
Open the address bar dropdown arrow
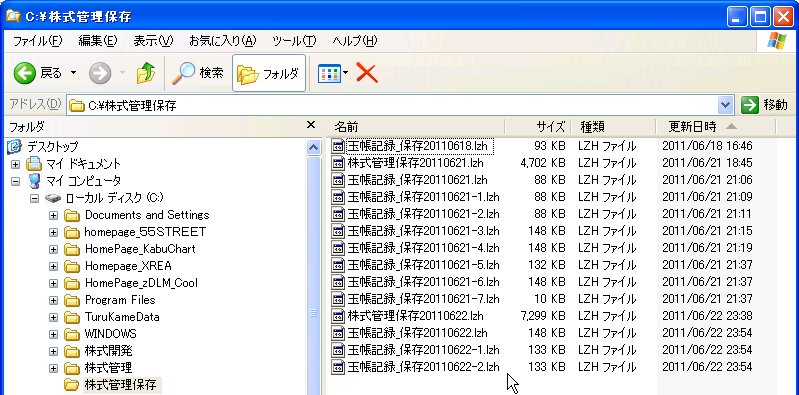coord(726,106)
